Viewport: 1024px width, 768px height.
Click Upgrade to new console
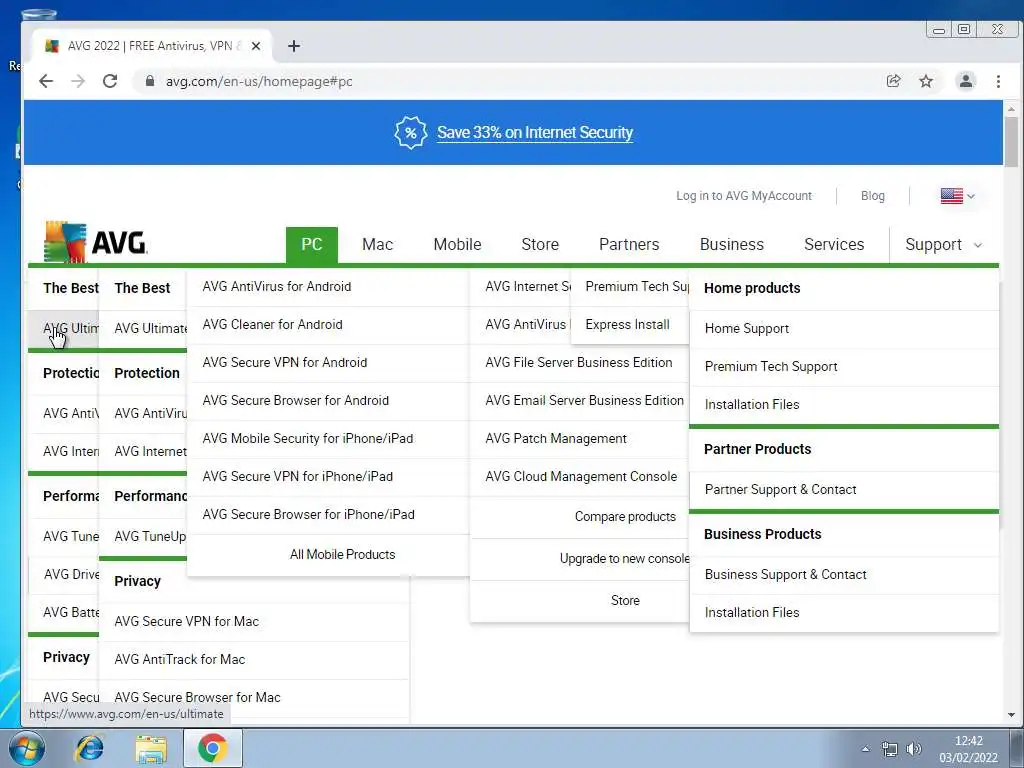click(625, 558)
